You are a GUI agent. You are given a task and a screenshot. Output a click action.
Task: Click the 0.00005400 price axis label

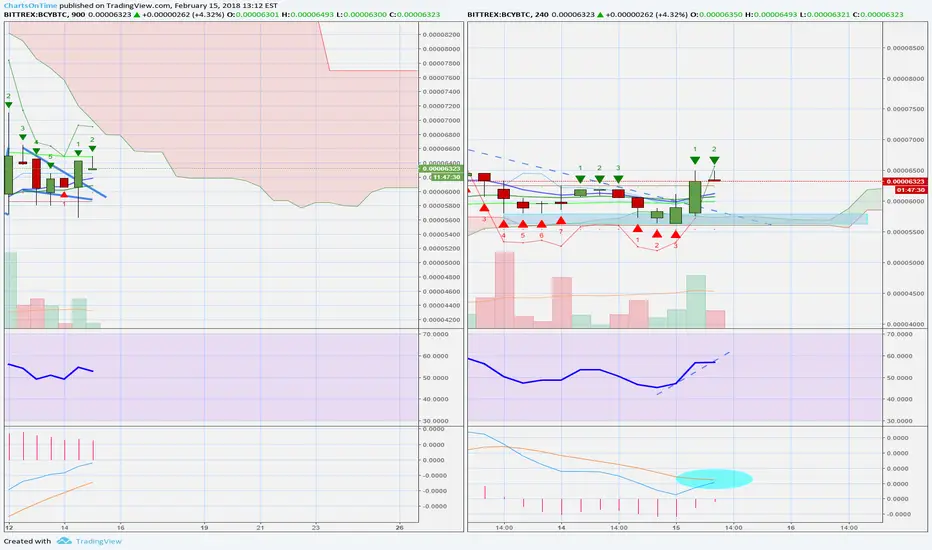pyautogui.click(x=441, y=234)
